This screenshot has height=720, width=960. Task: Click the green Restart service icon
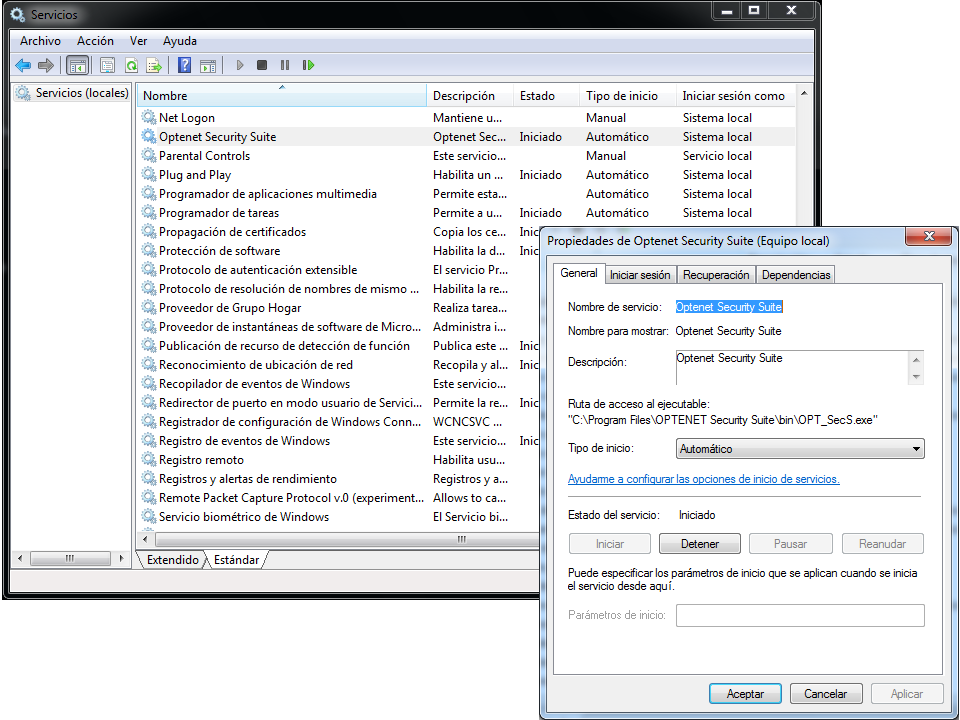(x=309, y=66)
